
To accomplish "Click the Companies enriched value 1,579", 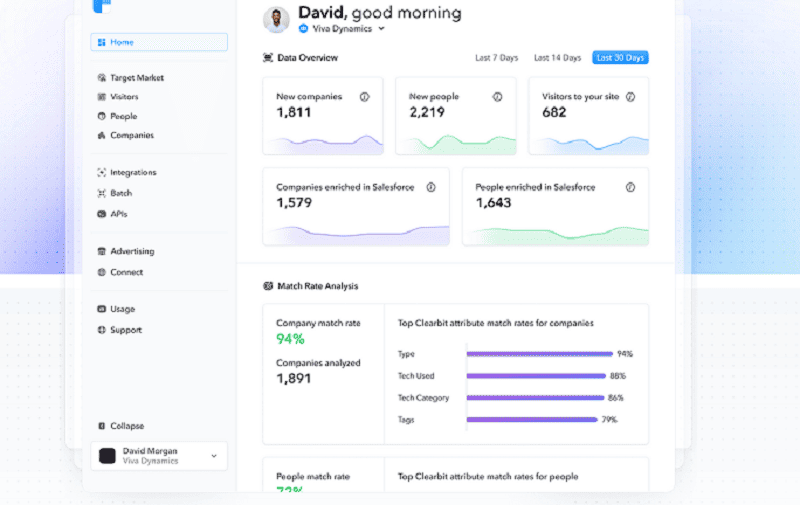I will click(x=294, y=203).
